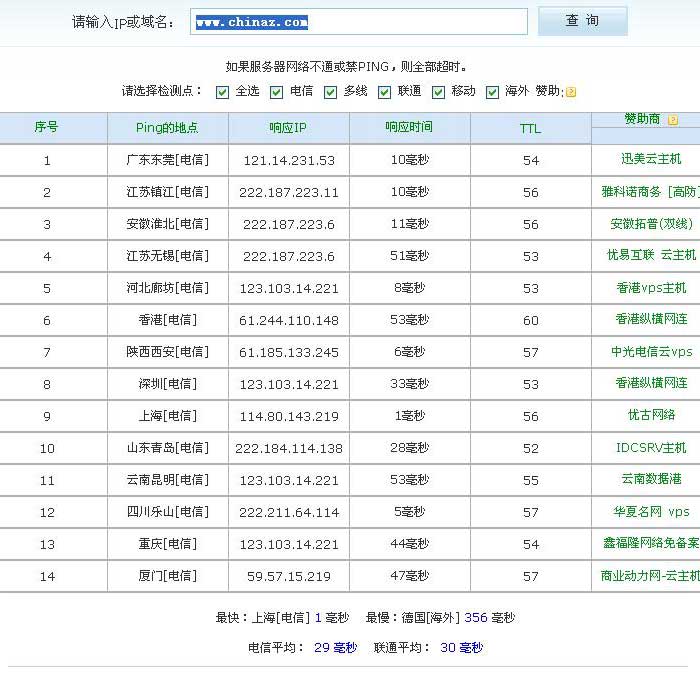The height and width of the screenshot is (700, 700).
Task: Open sponsor link 优古网络
Action: coord(651,415)
